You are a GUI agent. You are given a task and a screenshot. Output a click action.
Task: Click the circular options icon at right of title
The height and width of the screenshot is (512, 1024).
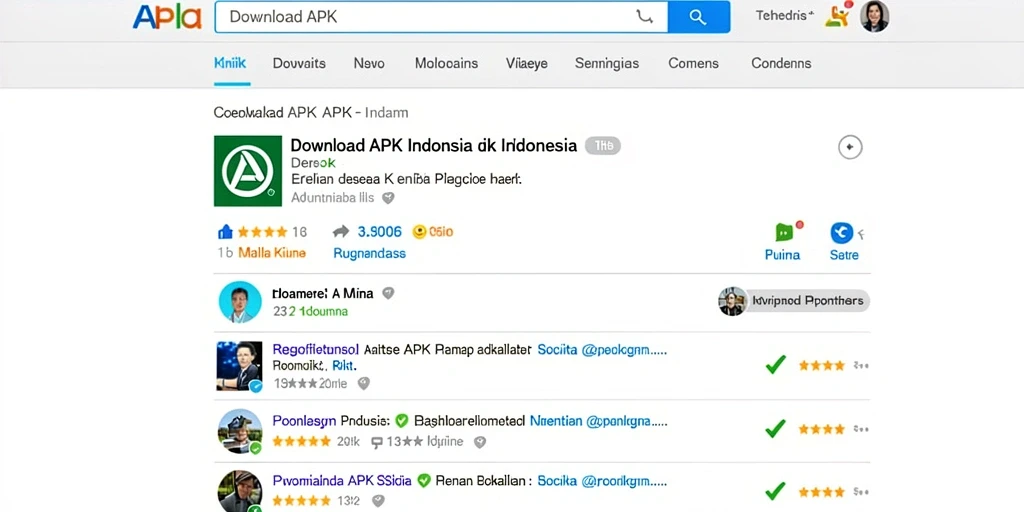click(x=850, y=148)
